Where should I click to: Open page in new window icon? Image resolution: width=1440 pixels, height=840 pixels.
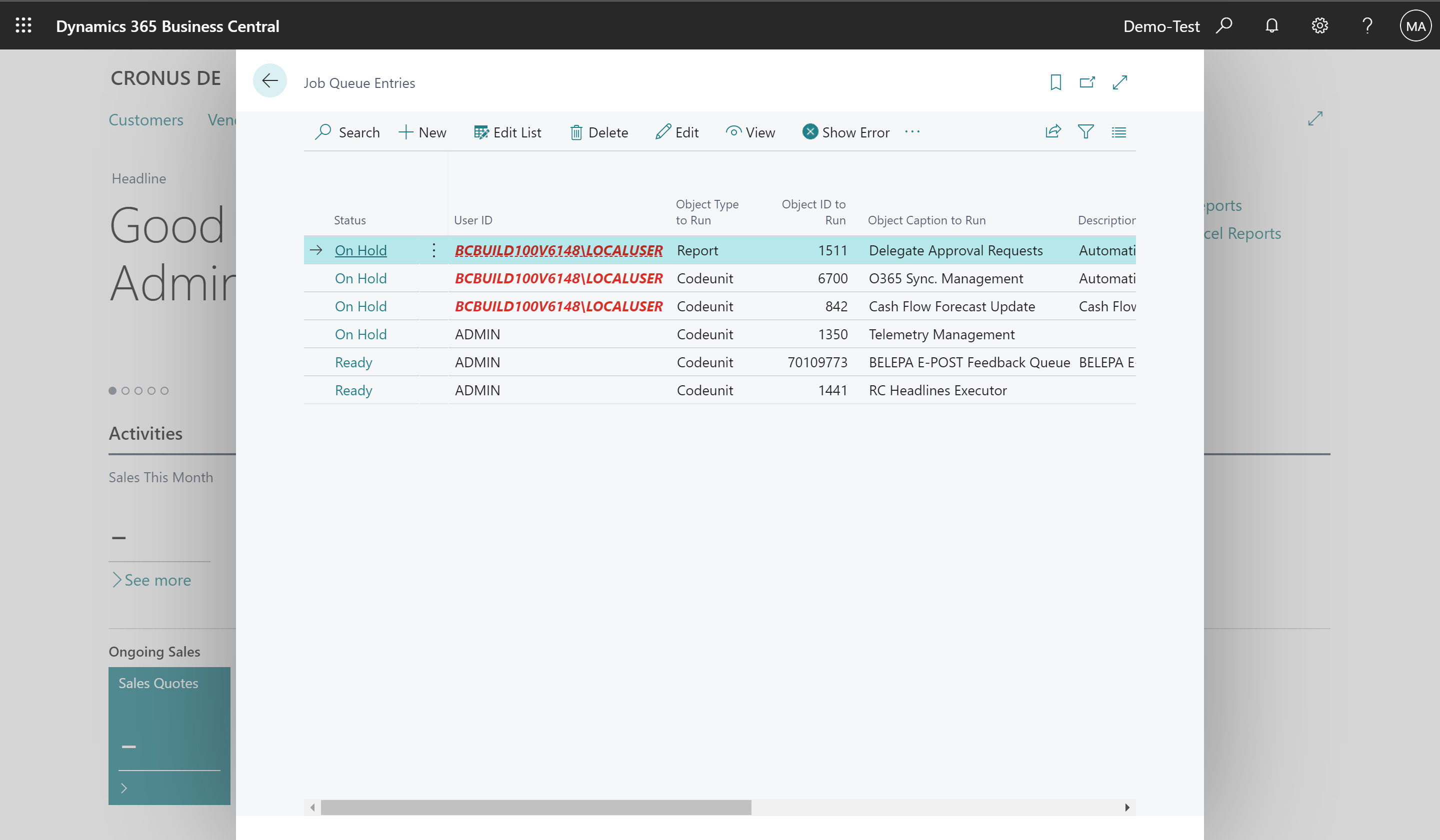tap(1087, 82)
